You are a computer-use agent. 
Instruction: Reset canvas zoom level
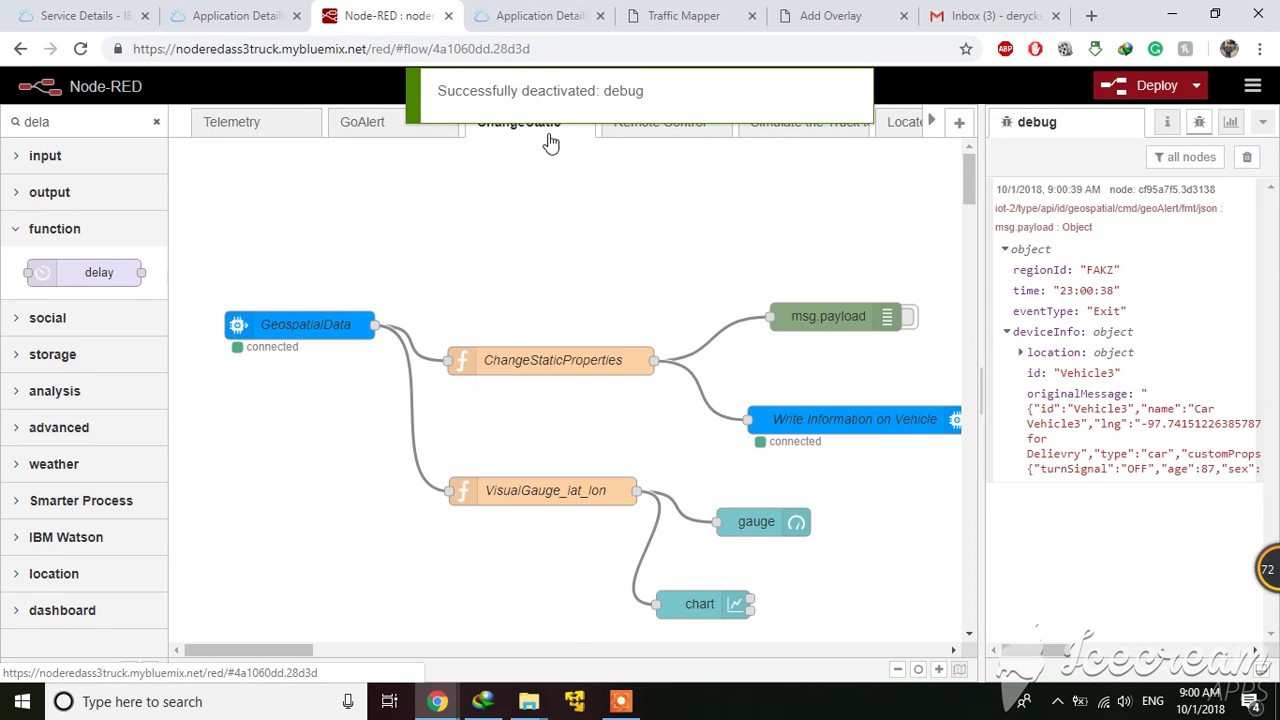918,670
